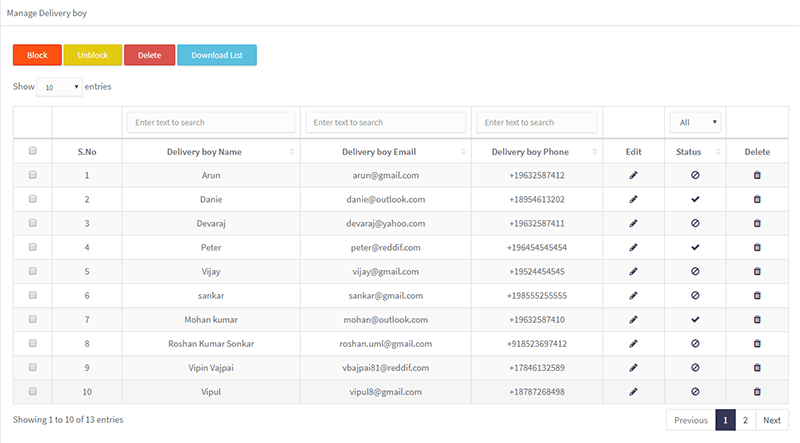800x443 pixels.
Task: Delete Devaraj's record via trash icon
Action: [x=757, y=223]
